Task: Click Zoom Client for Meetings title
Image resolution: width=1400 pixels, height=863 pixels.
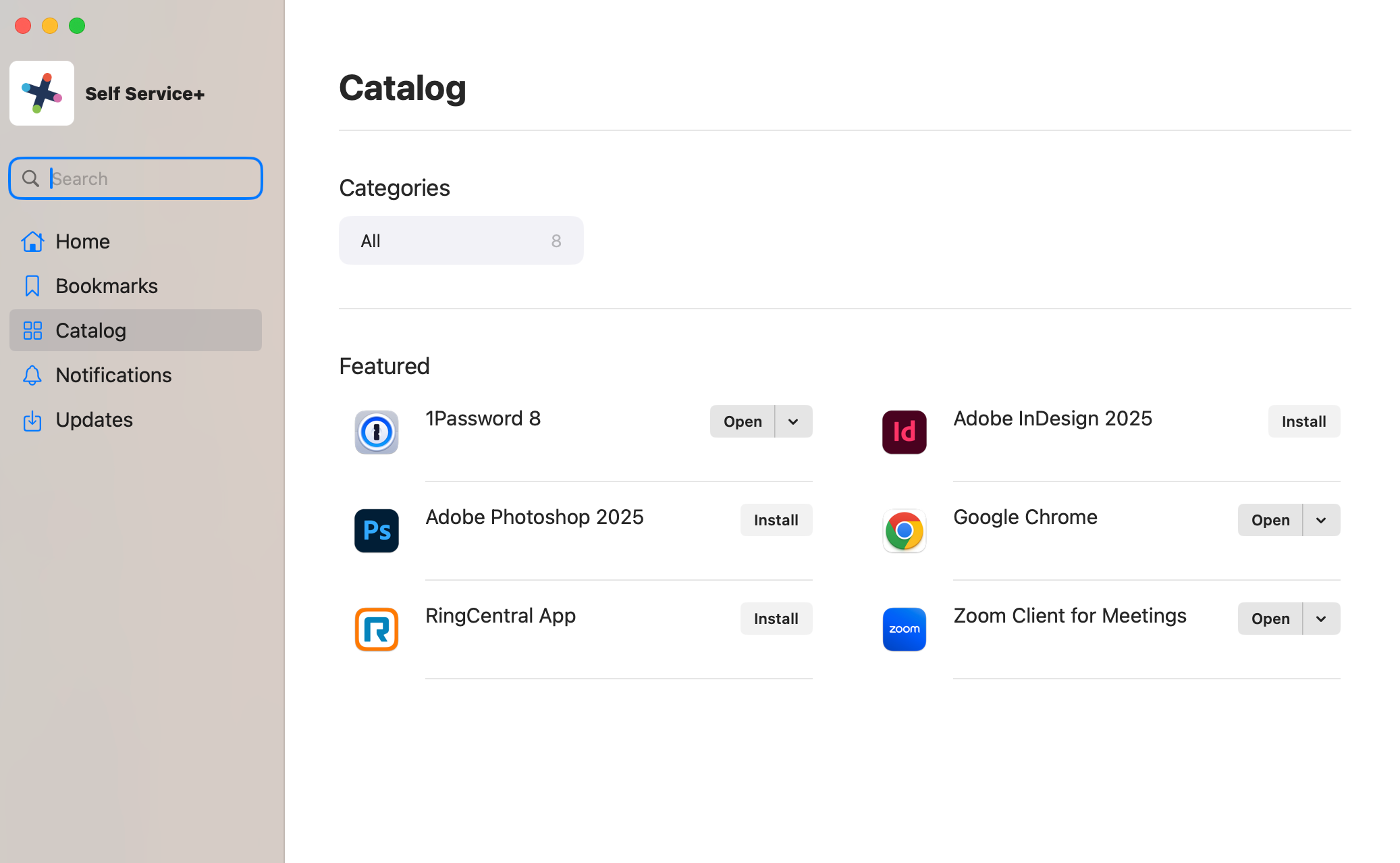Action: pyautogui.click(x=1070, y=616)
